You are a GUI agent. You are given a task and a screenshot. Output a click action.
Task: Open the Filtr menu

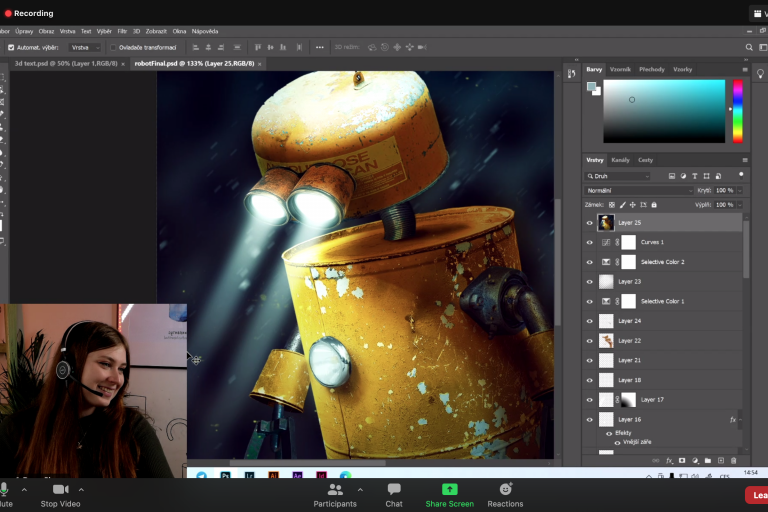point(122,31)
